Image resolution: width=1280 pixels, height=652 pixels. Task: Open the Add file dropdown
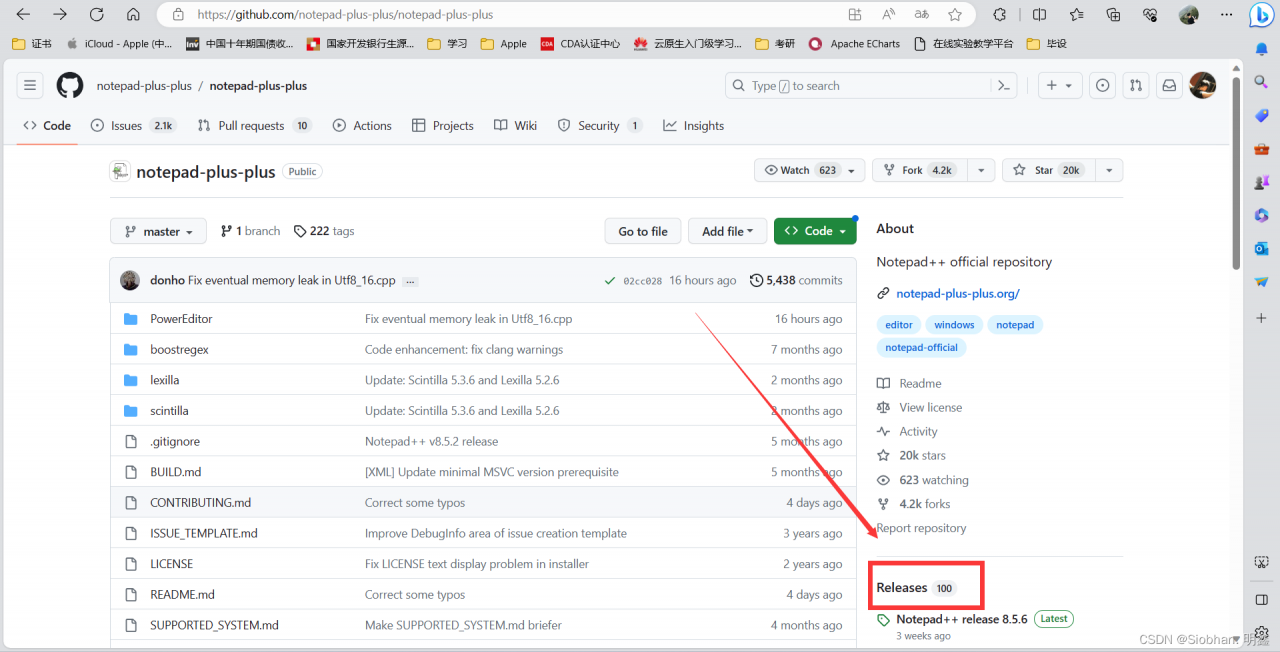(x=727, y=231)
